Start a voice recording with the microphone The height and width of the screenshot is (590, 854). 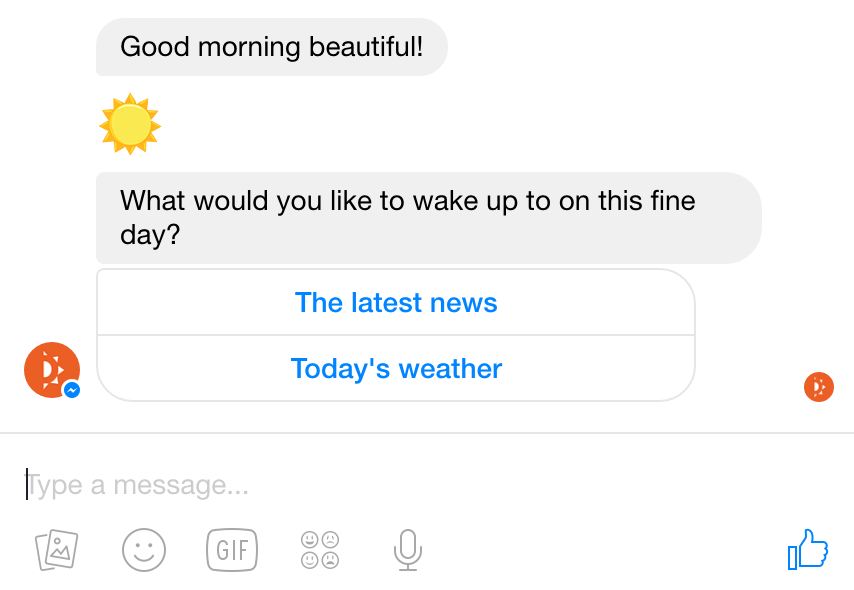coord(407,550)
